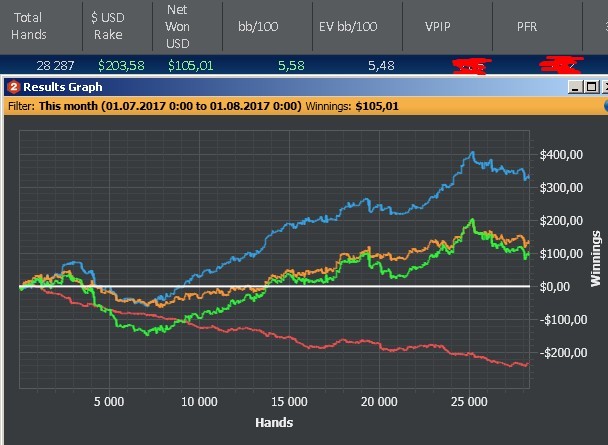Click the -$100,00 axis label
Screen dimensions: 608x445
(x=563, y=320)
